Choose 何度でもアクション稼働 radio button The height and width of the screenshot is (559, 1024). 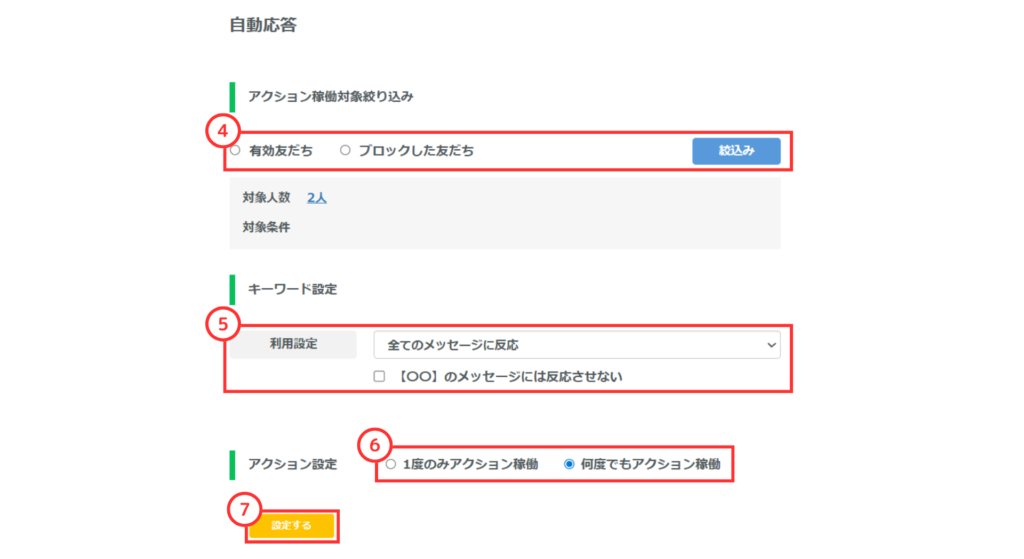pos(570,464)
